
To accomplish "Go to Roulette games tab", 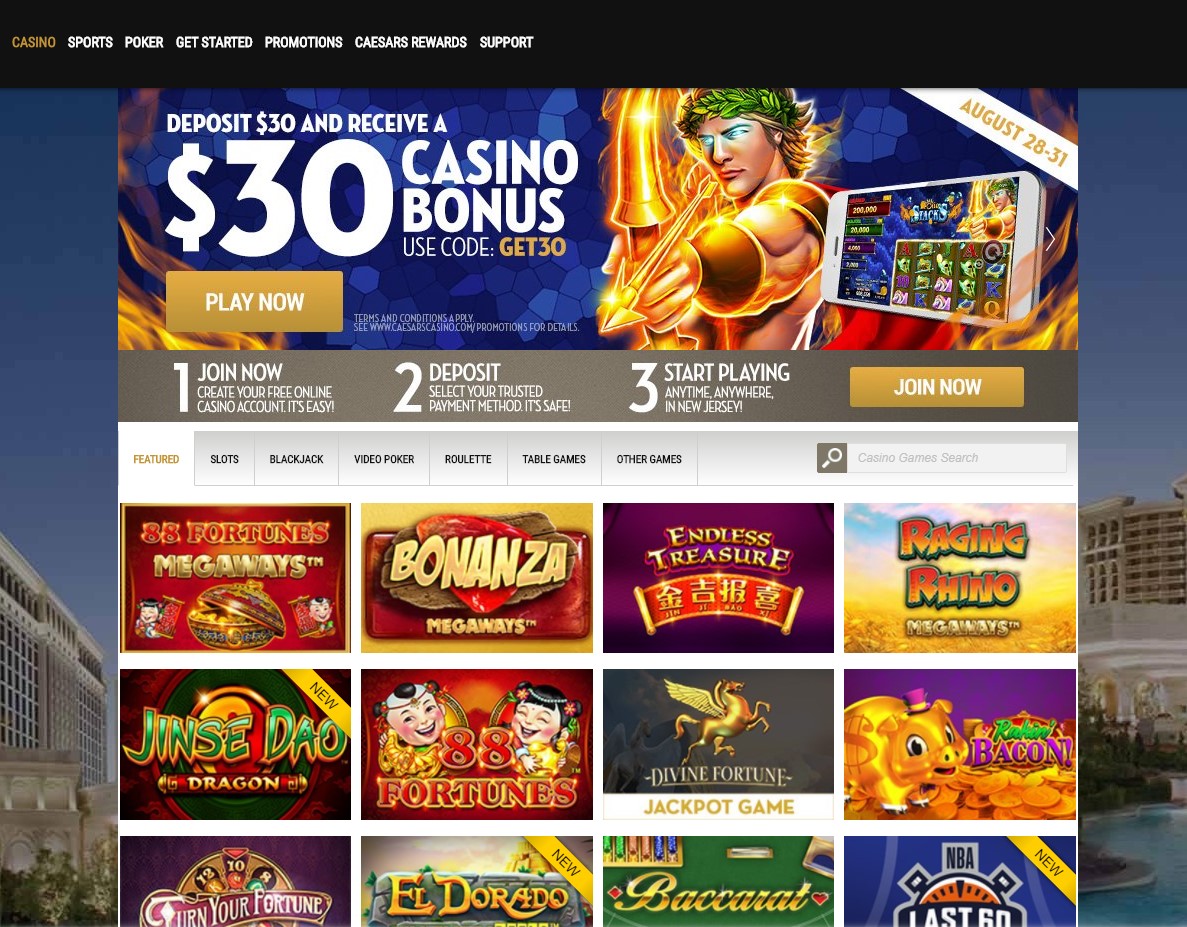I will coord(468,459).
